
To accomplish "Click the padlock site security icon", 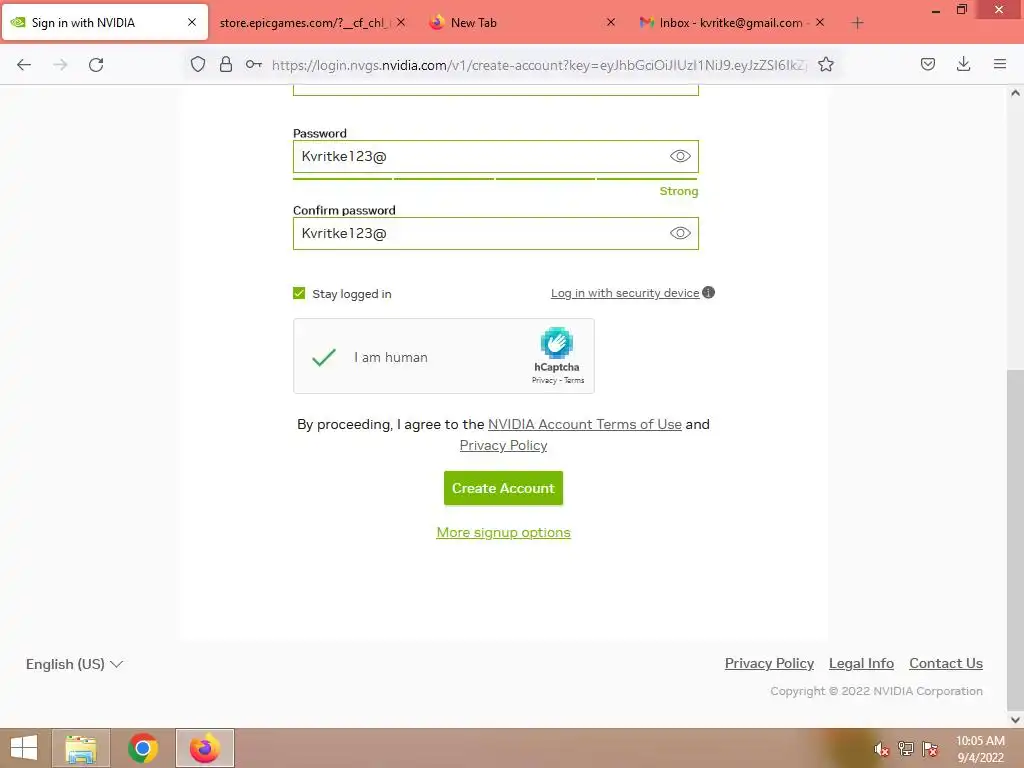I will point(226,64).
